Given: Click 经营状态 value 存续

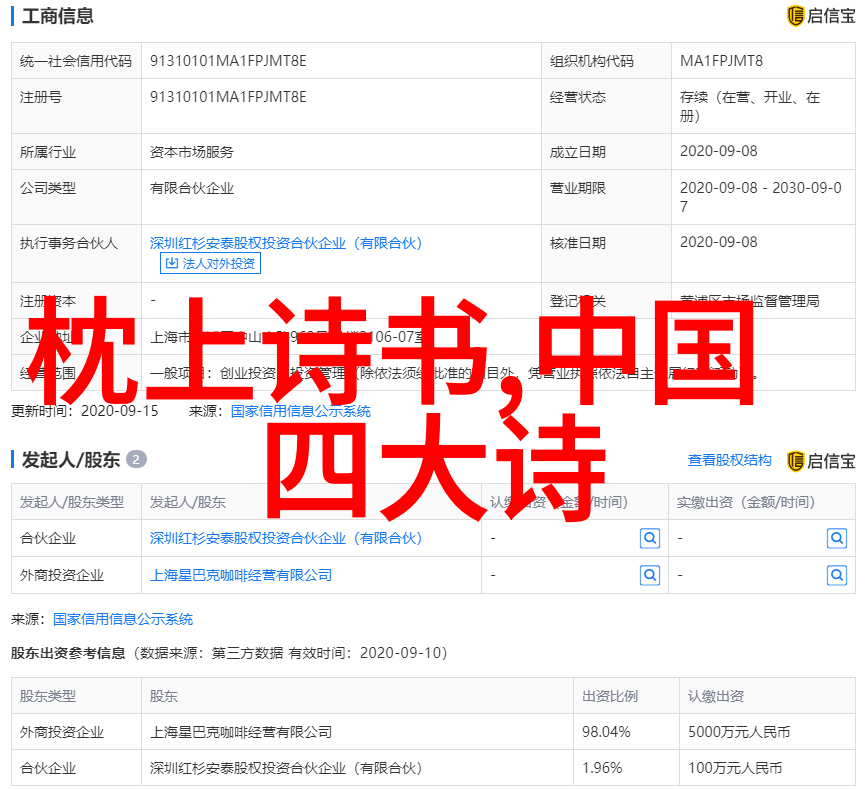Looking at the screenshot, I should tap(750, 106).
